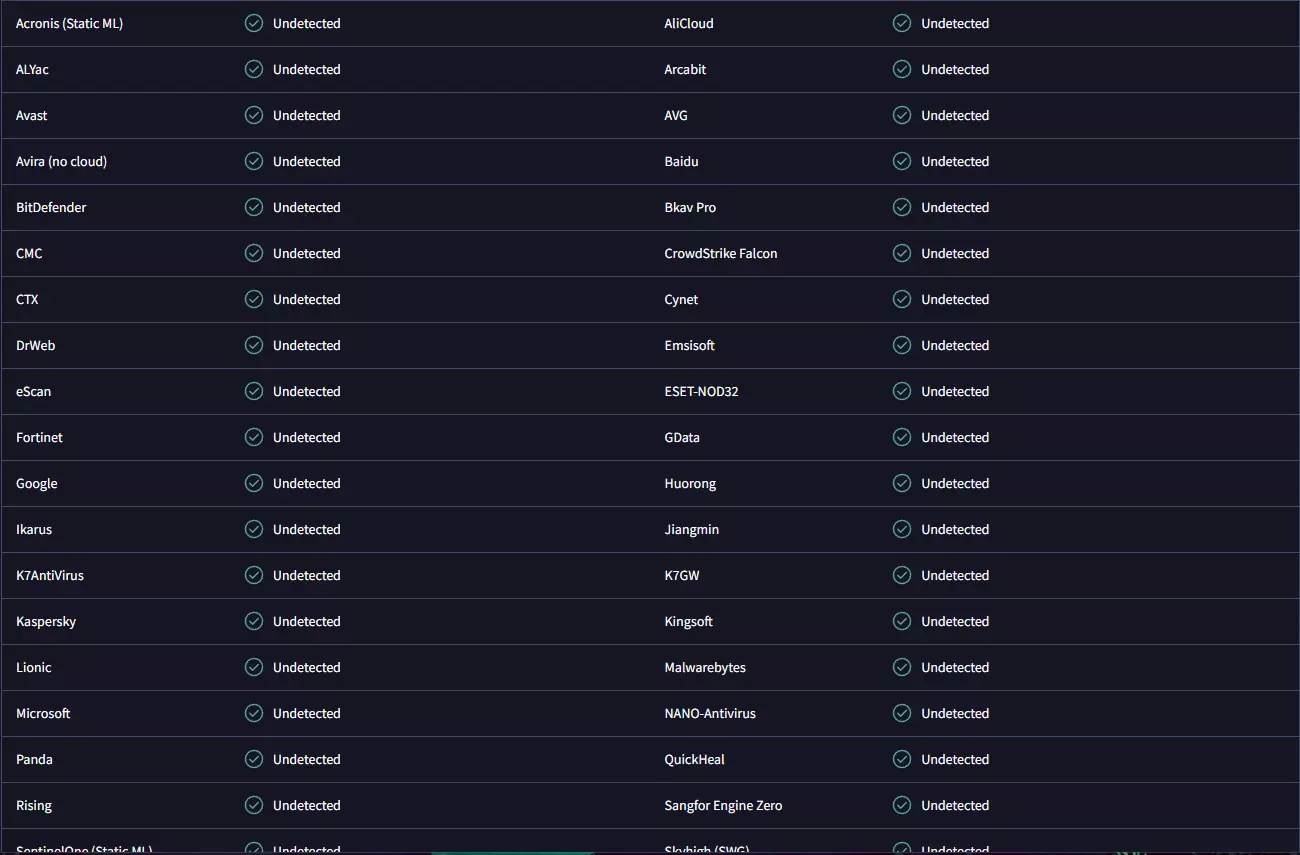1300x855 pixels.
Task: Click the check icon in BitDefender row
Action: coord(254,207)
